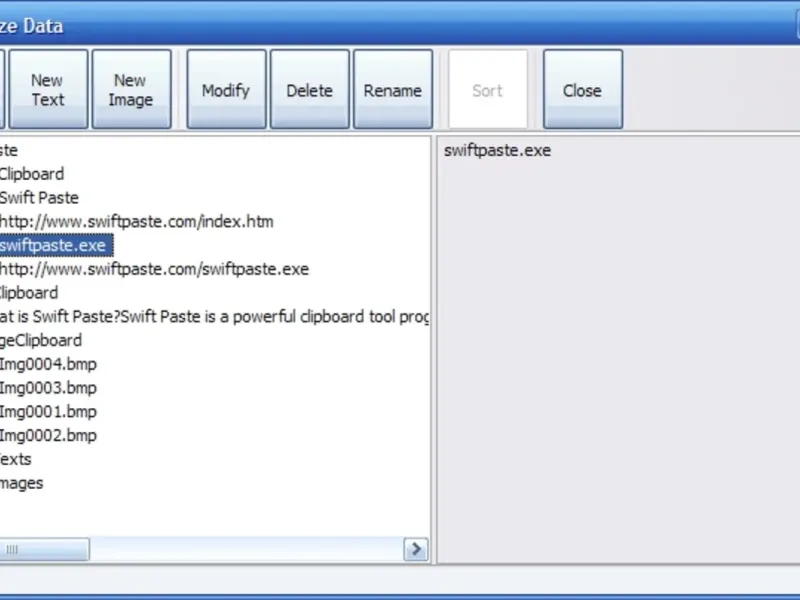Select the Swift Paste tree item
This screenshot has height=600, width=800.
pos(39,198)
